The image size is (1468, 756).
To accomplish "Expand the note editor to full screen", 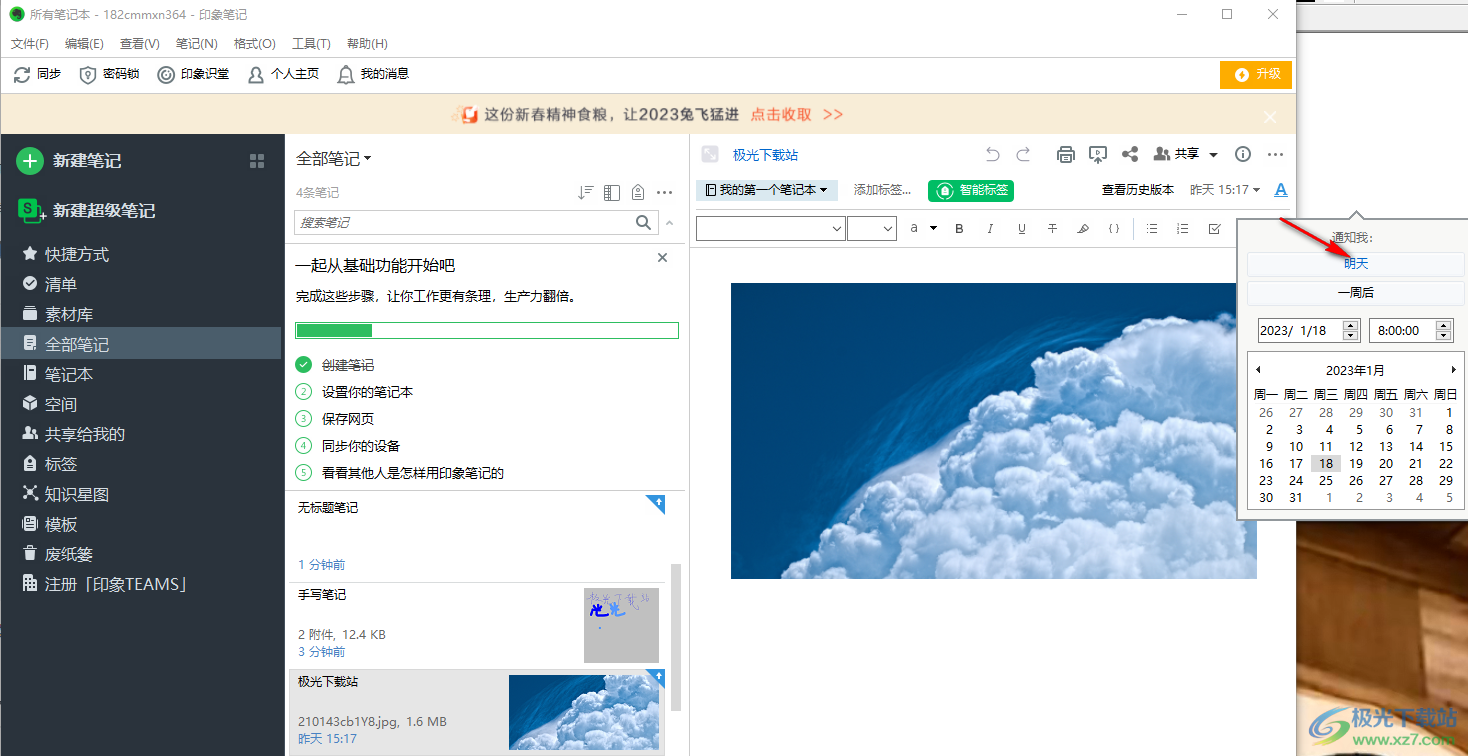I will [710, 154].
